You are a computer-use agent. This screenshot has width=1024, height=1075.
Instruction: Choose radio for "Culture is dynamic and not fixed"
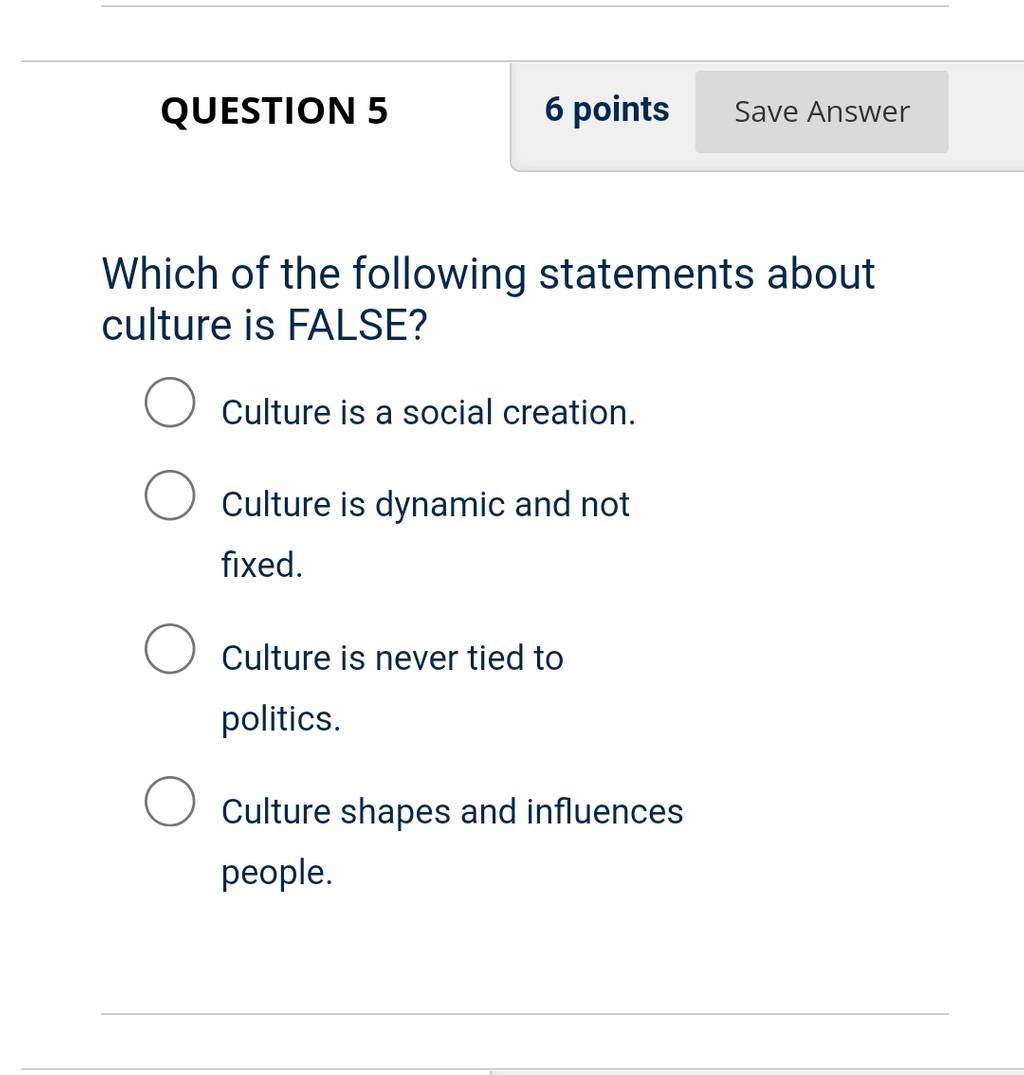(x=170, y=495)
